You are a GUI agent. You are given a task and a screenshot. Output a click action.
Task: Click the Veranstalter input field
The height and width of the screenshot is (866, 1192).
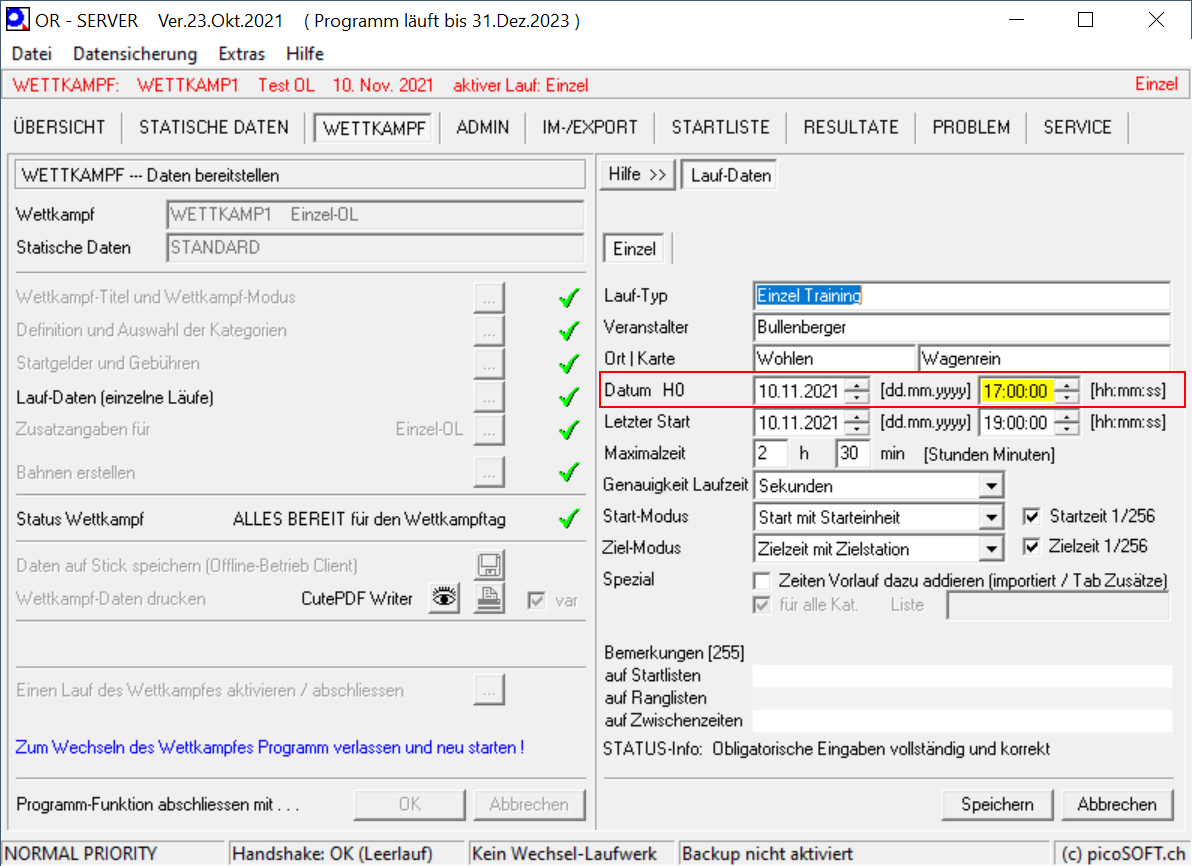point(960,327)
